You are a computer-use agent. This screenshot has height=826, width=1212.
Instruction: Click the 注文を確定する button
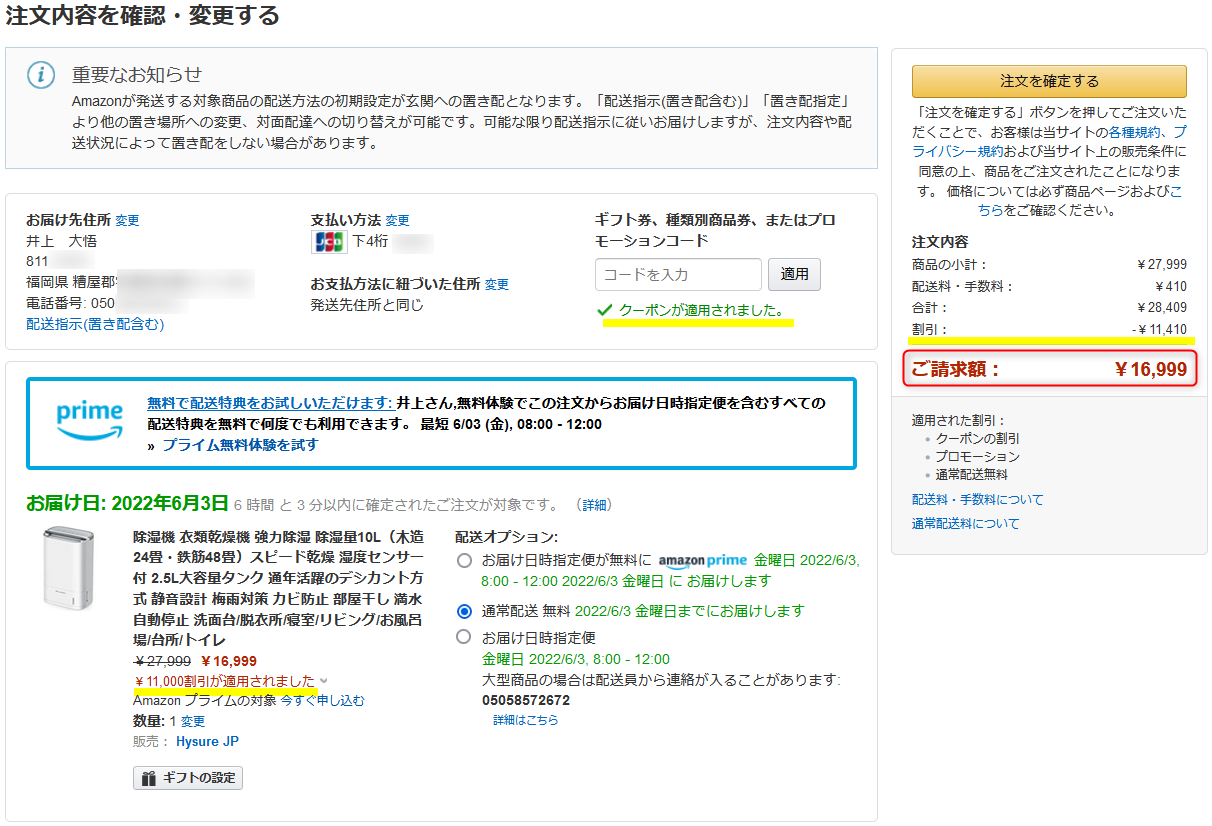click(x=1049, y=81)
